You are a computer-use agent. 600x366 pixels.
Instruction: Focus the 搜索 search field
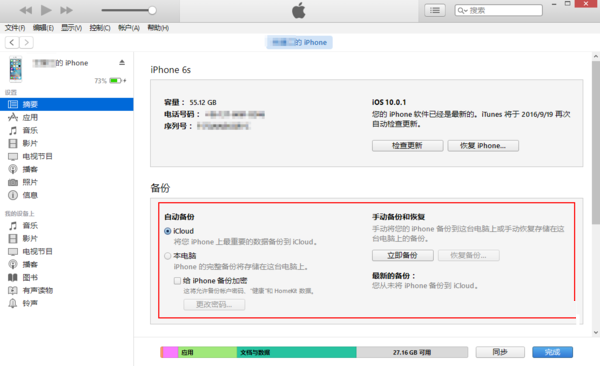[498, 10]
